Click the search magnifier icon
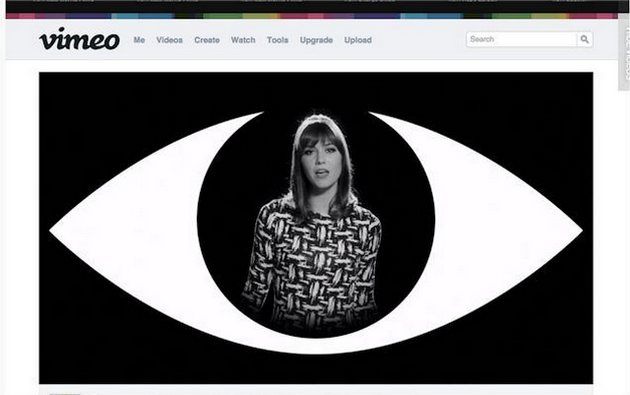The width and height of the screenshot is (630, 395). tap(585, 39)
